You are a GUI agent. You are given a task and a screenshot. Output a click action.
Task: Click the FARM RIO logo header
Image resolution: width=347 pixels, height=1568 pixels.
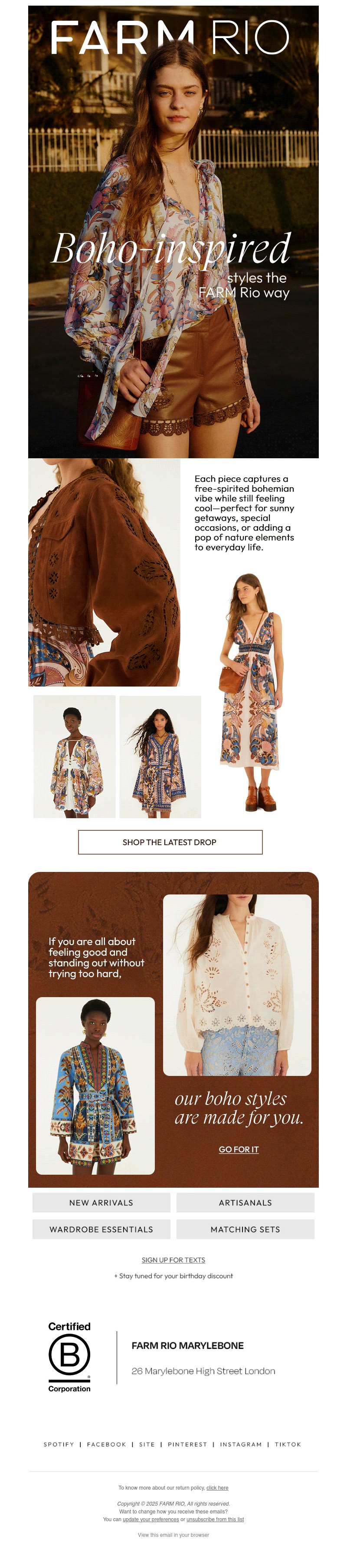[x=170, y=37]
